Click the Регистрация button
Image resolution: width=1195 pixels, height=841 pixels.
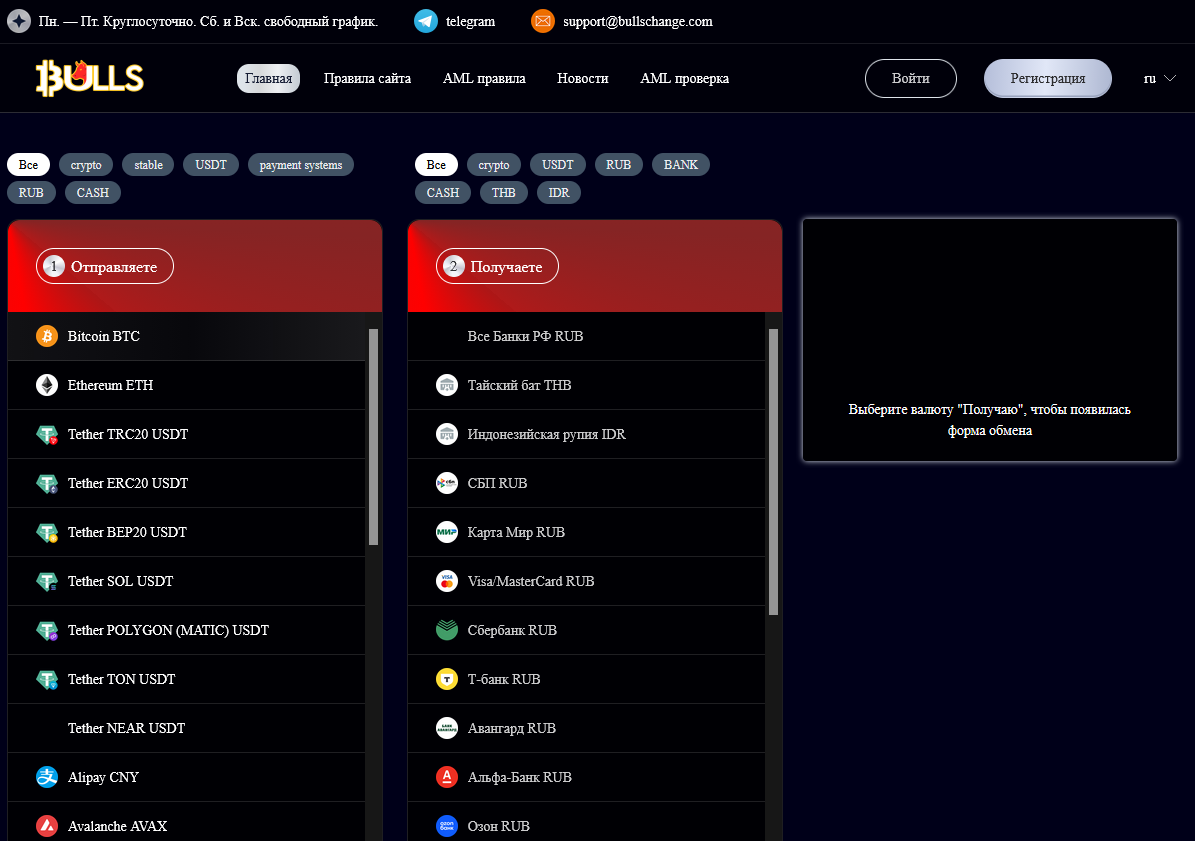click(x=1047, y=78)
